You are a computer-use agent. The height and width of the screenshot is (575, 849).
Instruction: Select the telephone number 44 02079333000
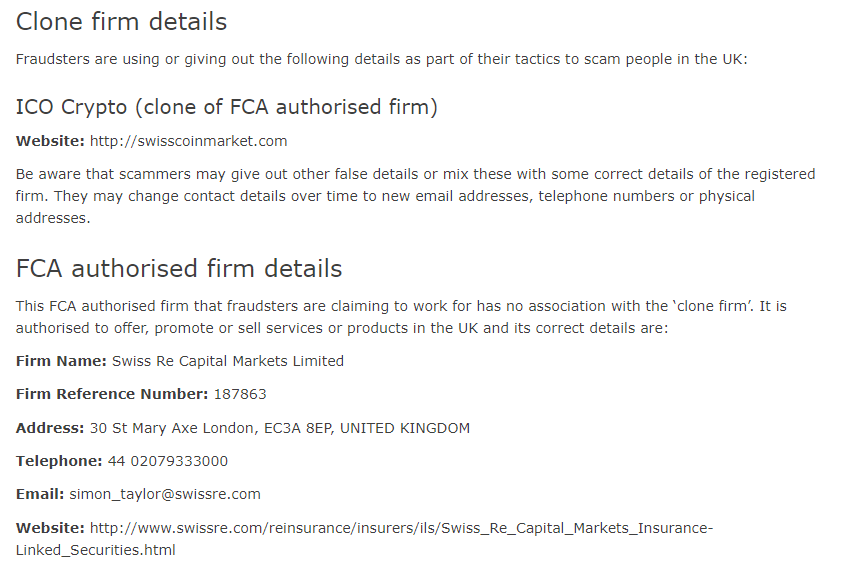tap(167, 461)
